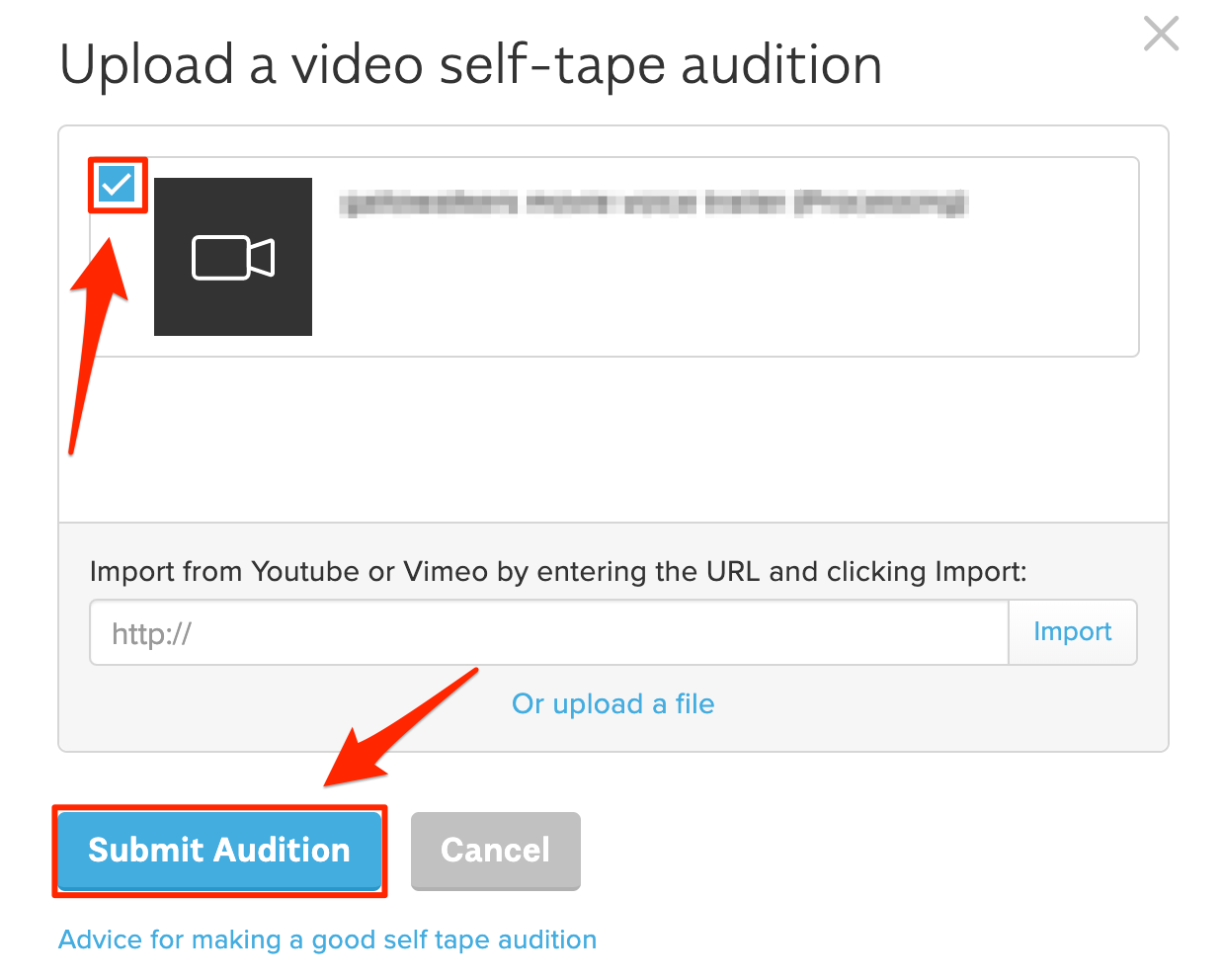Click blank area below the video row
1223x980 pixels.
pyautogui.click(x=612, y=440)
